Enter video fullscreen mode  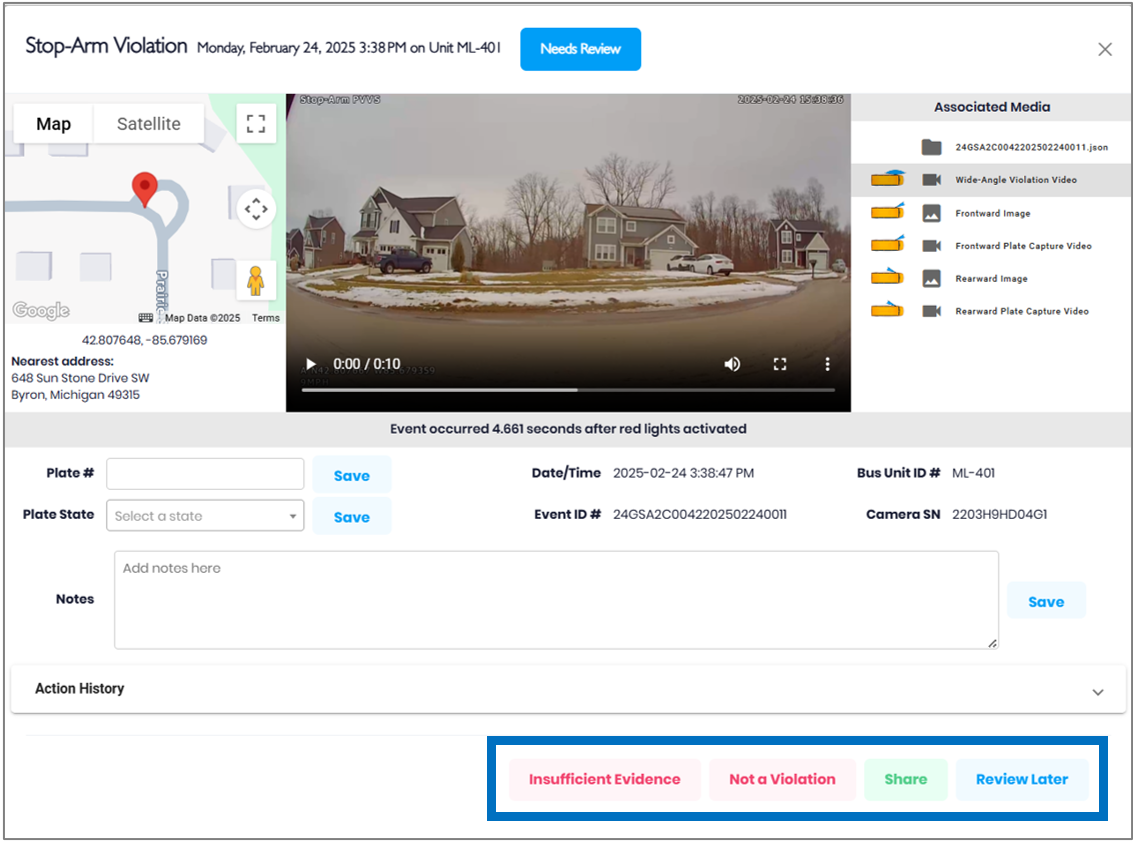[780, 364]
